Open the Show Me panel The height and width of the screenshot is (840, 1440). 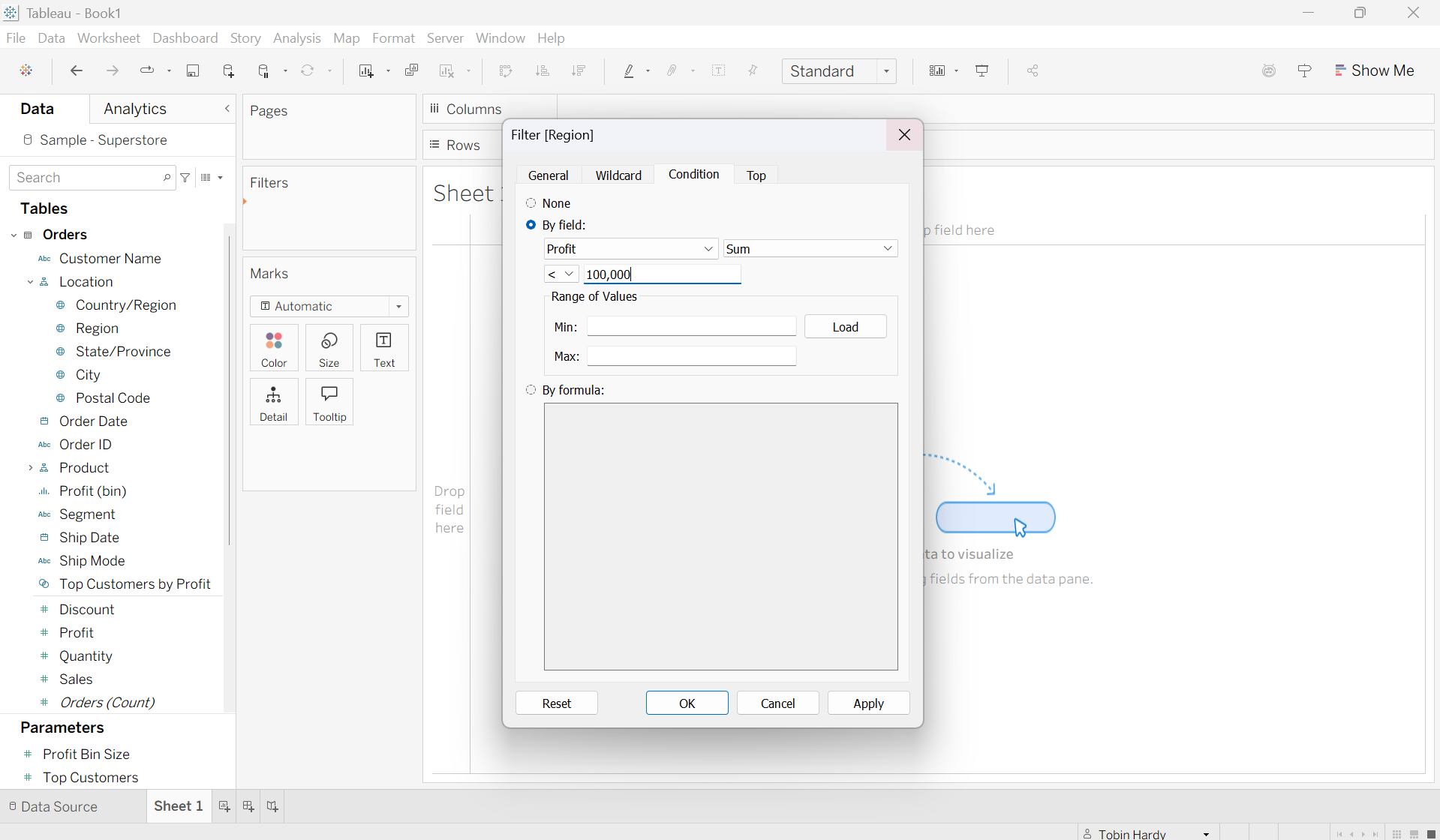(x=1374, y=70)
